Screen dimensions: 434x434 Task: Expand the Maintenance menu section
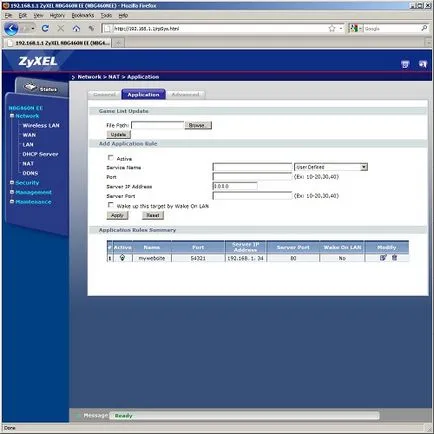click(12, 201)
